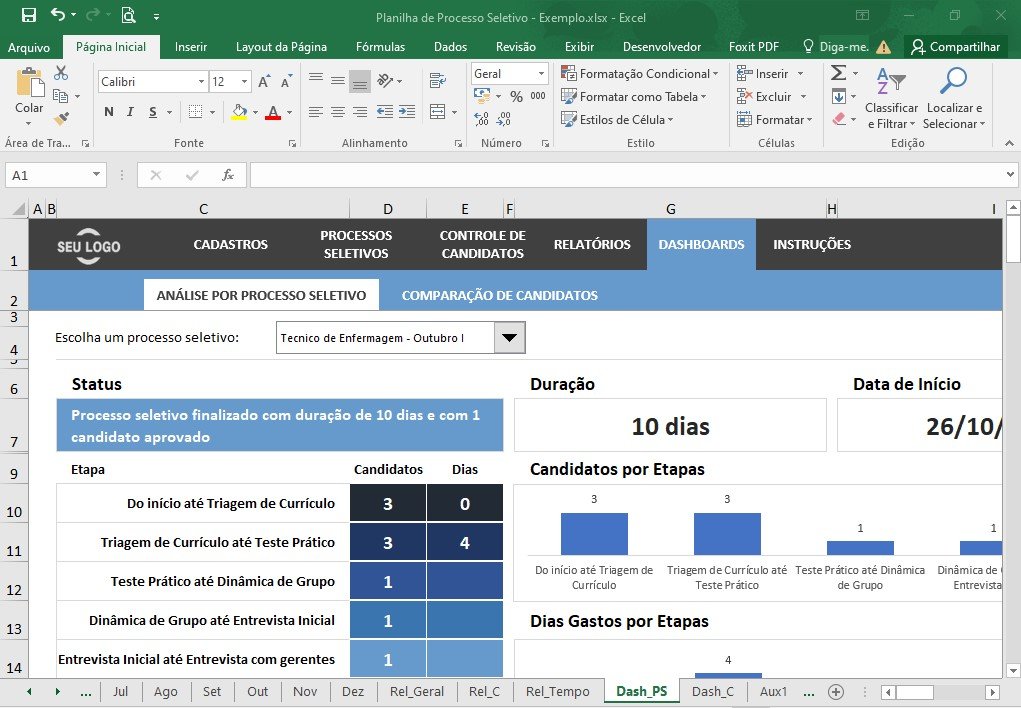
Task: Open COMPARAÇÃO DE CANDIDATOS sub-tab
Action: pos(499,295)
